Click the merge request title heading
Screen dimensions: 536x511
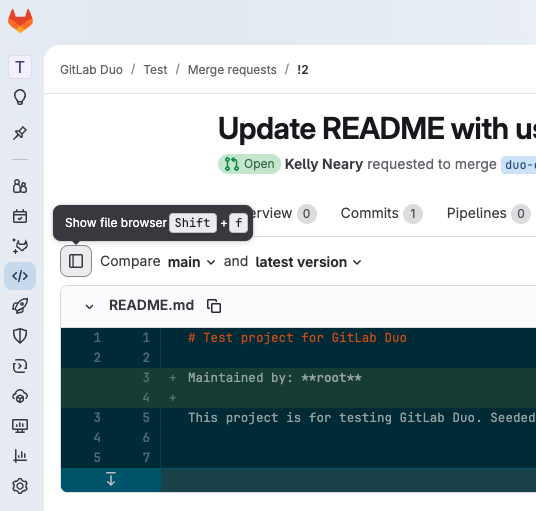coord(377,129)
